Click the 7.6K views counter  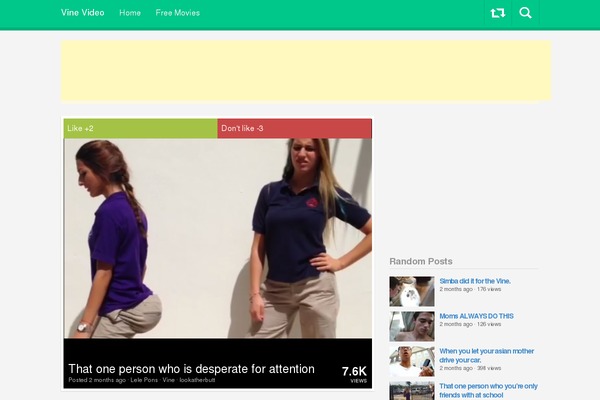354,374
